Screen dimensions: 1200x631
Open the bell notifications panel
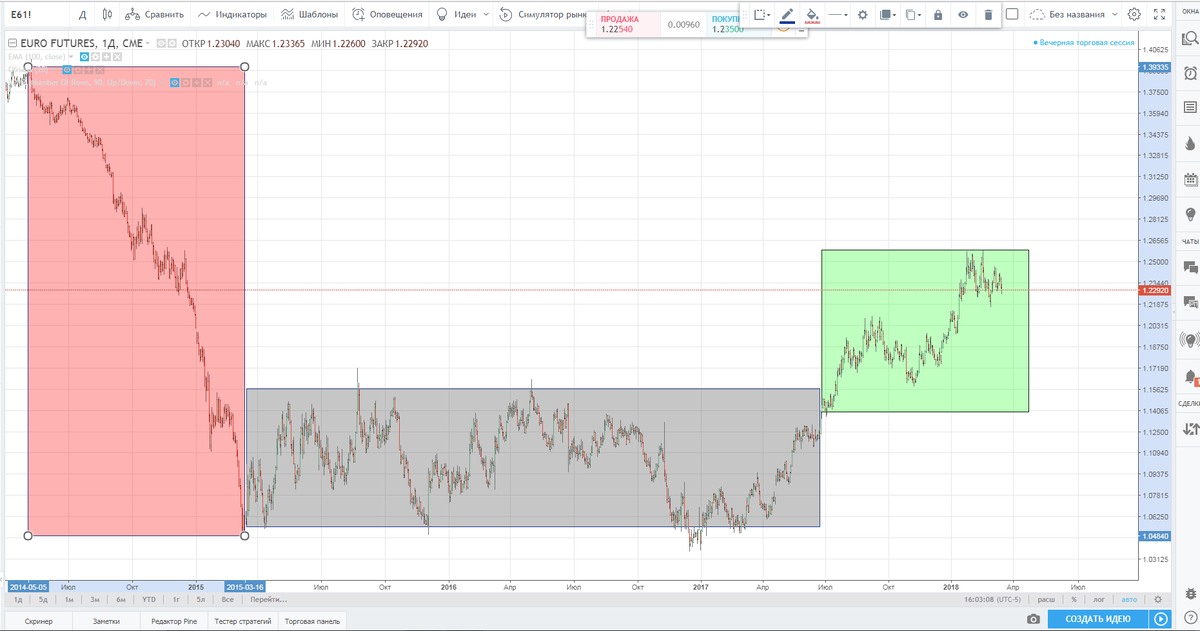coord(1190,376)
